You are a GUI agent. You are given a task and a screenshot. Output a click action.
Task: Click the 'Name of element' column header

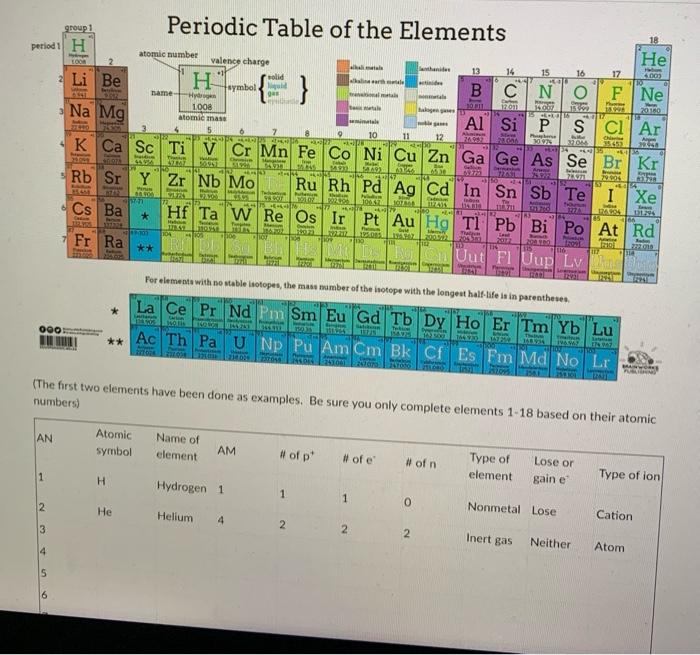tap(177, 447)
